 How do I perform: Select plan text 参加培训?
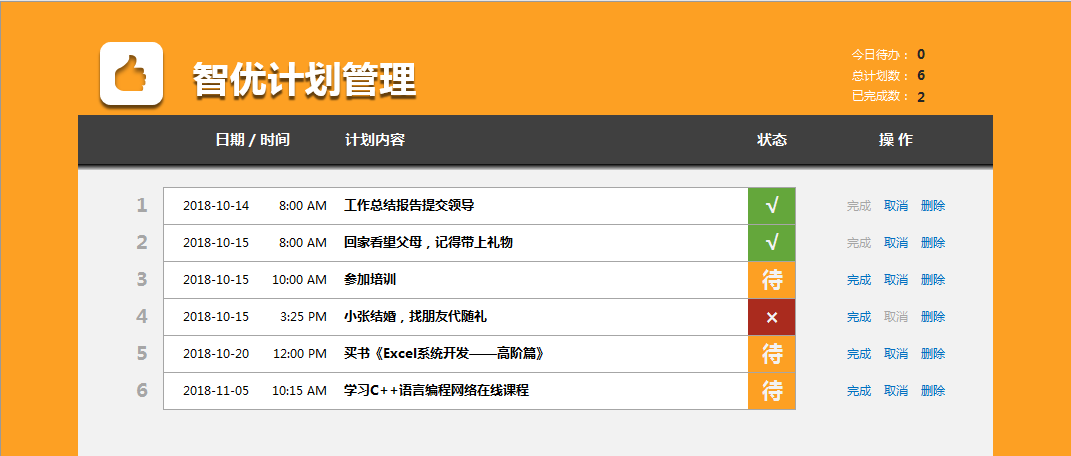pyautogui.click(x=370, y=279)
